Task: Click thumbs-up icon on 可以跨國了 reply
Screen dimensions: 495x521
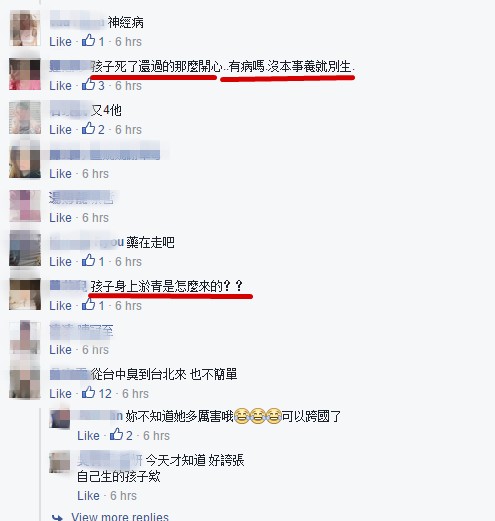Action: click(116, 435)
